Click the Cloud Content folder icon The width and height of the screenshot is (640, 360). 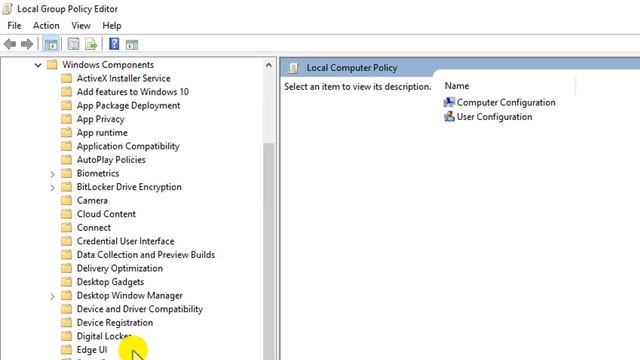66,214
